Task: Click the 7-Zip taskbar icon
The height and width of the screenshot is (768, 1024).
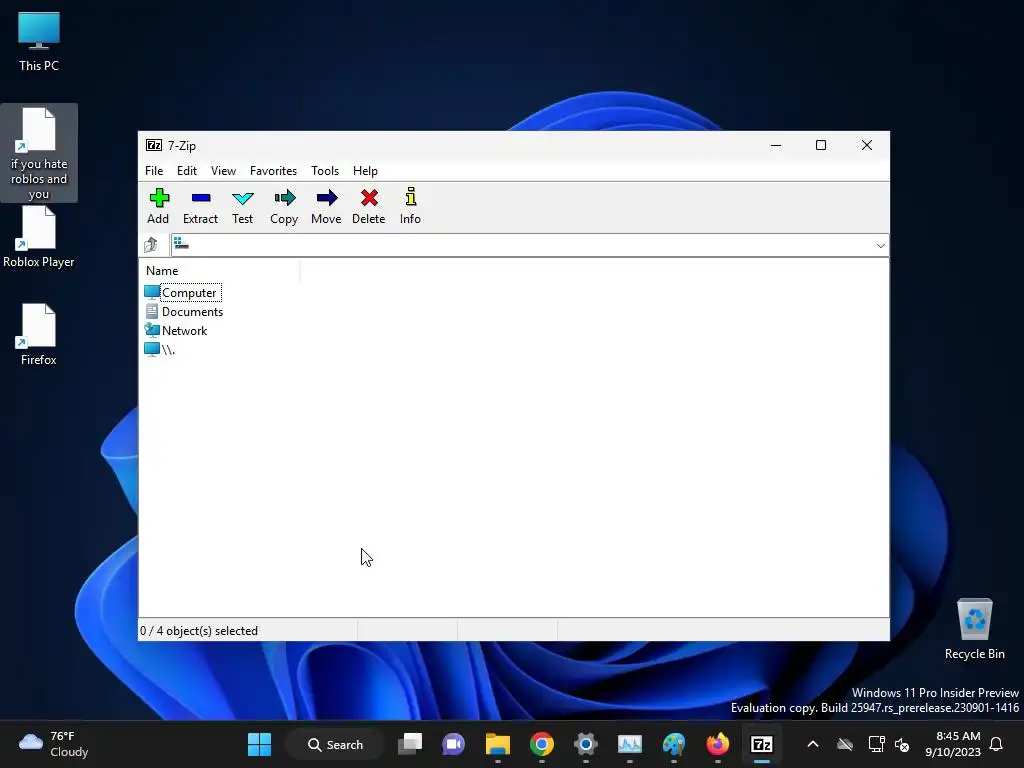Action: tap(761, 744)
